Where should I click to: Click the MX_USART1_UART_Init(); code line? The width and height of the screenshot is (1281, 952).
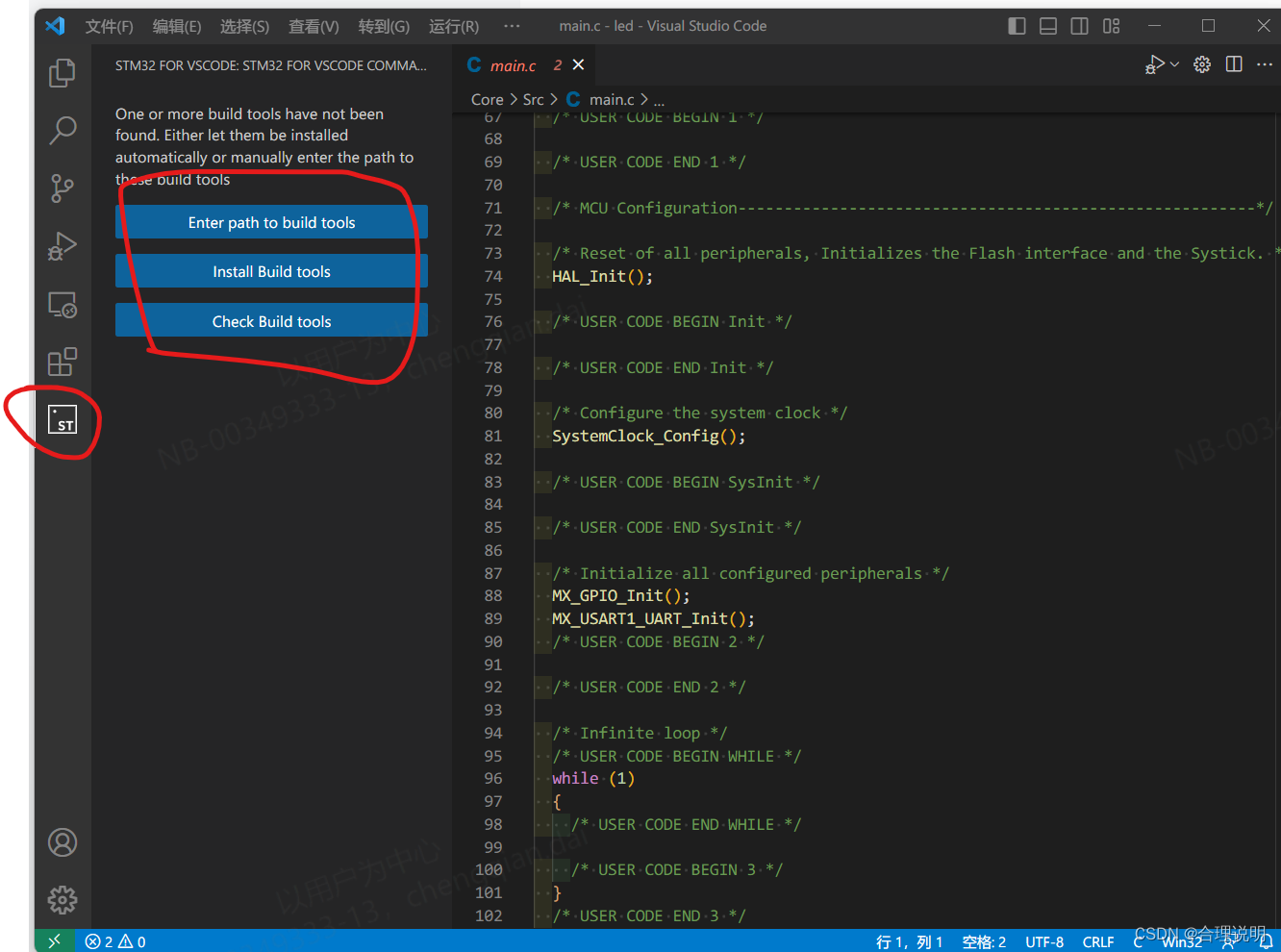pos(653,618)
